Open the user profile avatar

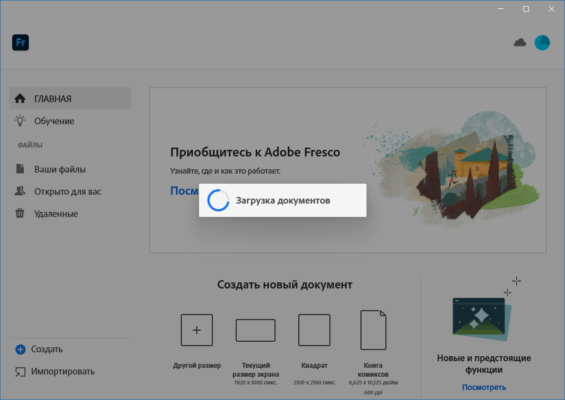coord(542,43)
